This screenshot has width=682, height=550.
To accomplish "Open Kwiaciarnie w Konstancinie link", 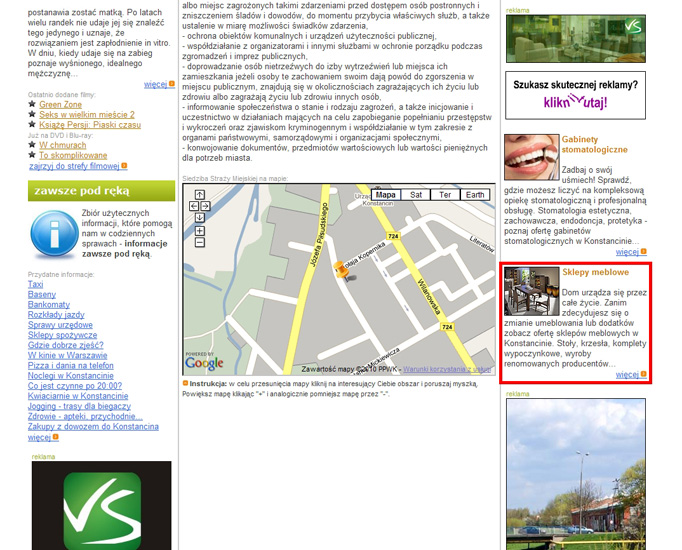I will click(x=78, y=396).
